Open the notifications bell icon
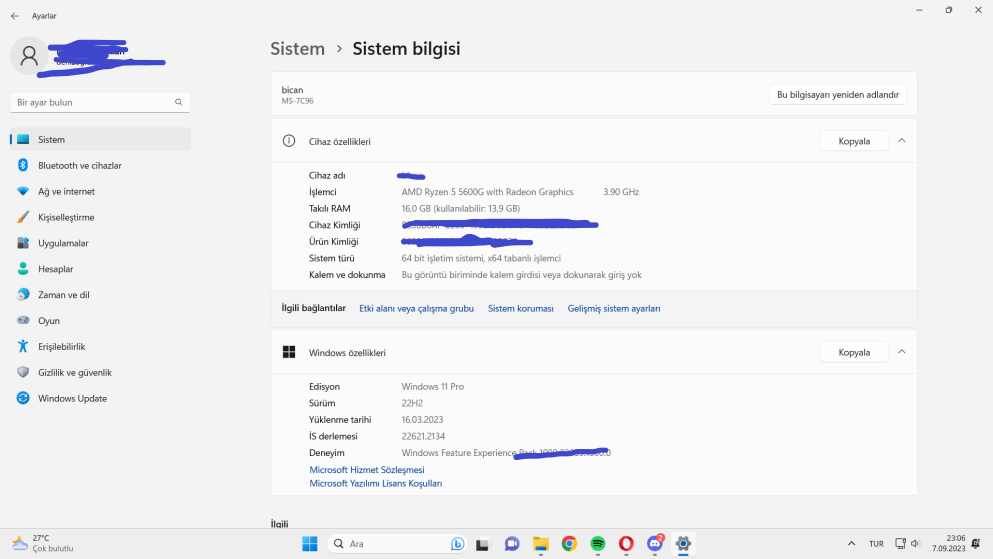 pos(976,544)
